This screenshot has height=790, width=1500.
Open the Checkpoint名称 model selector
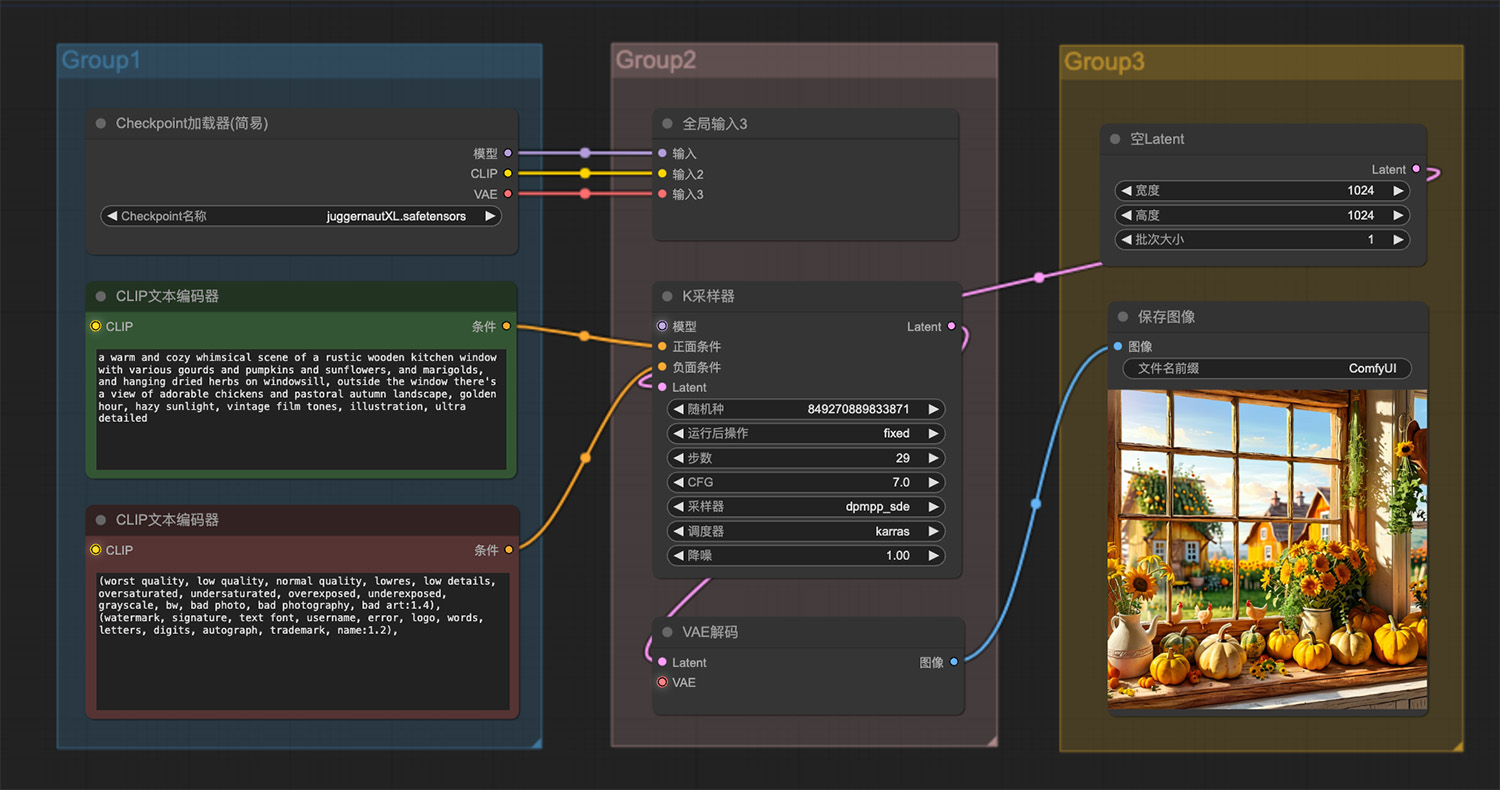pyautogui.click(x=301, y=216)
